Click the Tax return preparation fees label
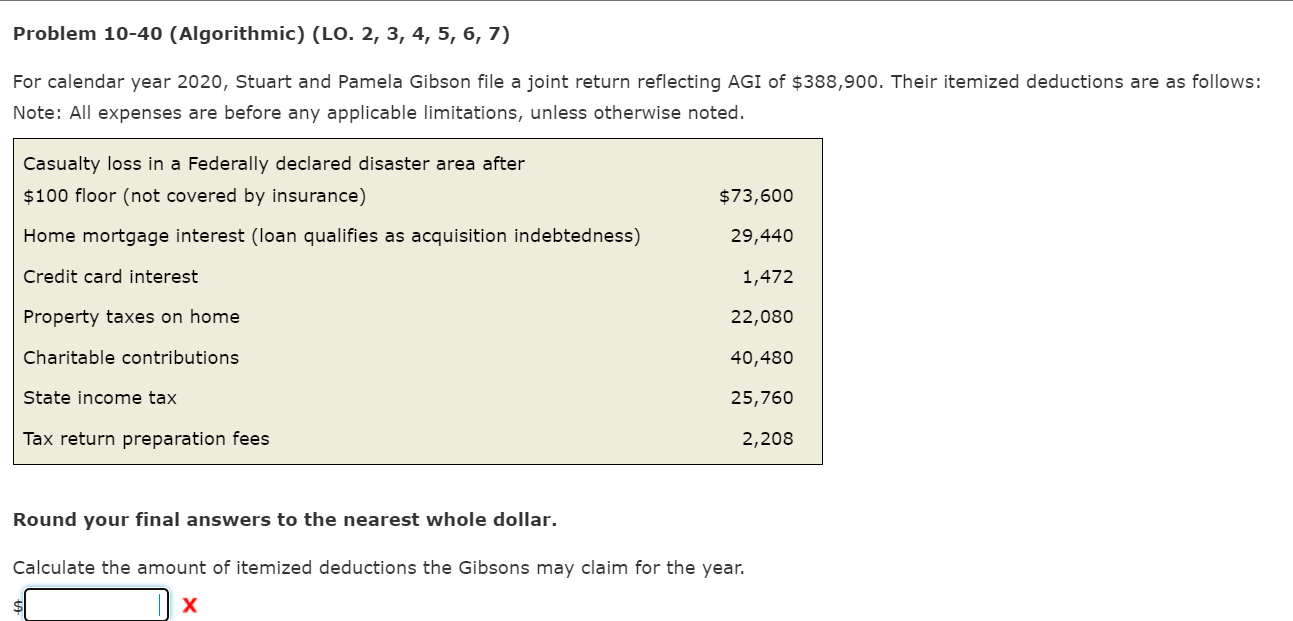This screenshot has width=1293, height=621. pyautogui.click(x=145, y=438)
